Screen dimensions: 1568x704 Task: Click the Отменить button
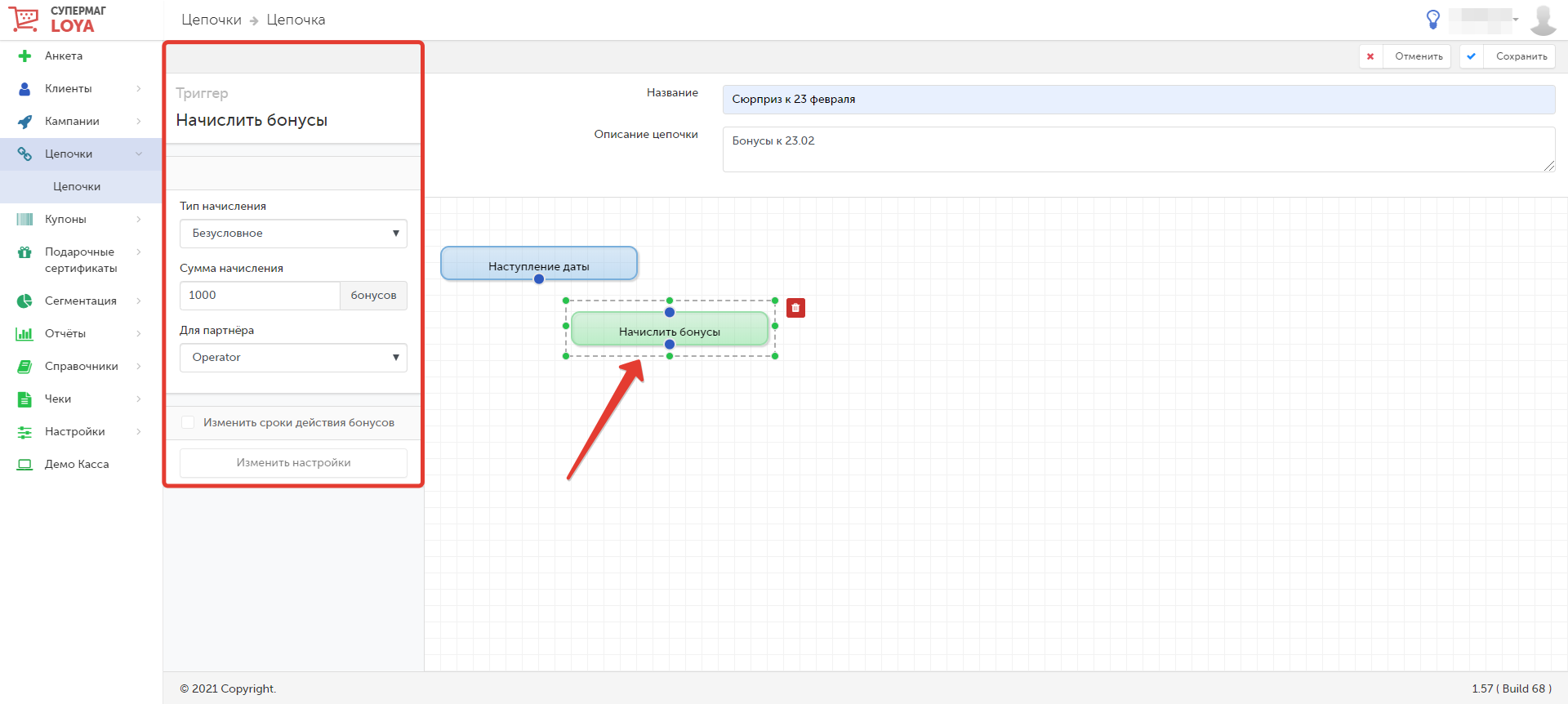point(1405,56)
